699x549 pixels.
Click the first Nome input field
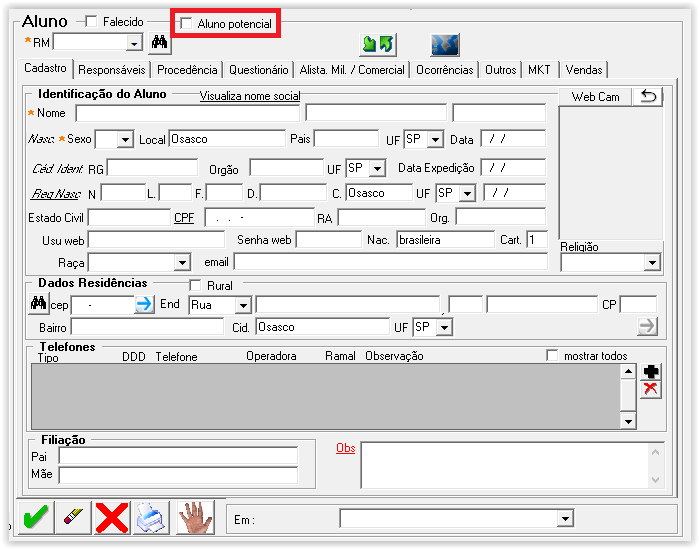click(188, 113)
